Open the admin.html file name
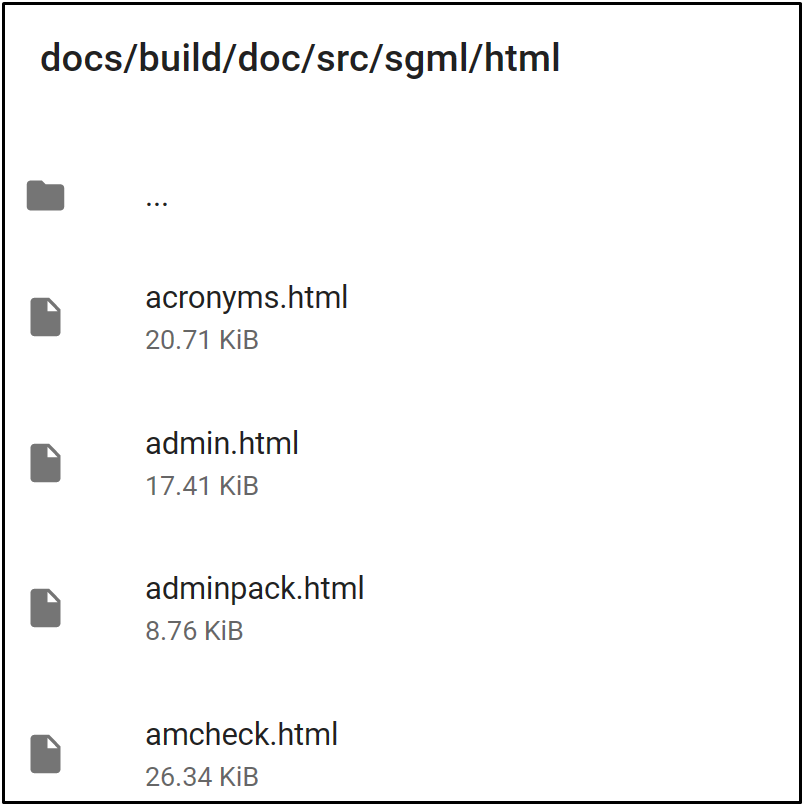804x804 pixels. 222,444
